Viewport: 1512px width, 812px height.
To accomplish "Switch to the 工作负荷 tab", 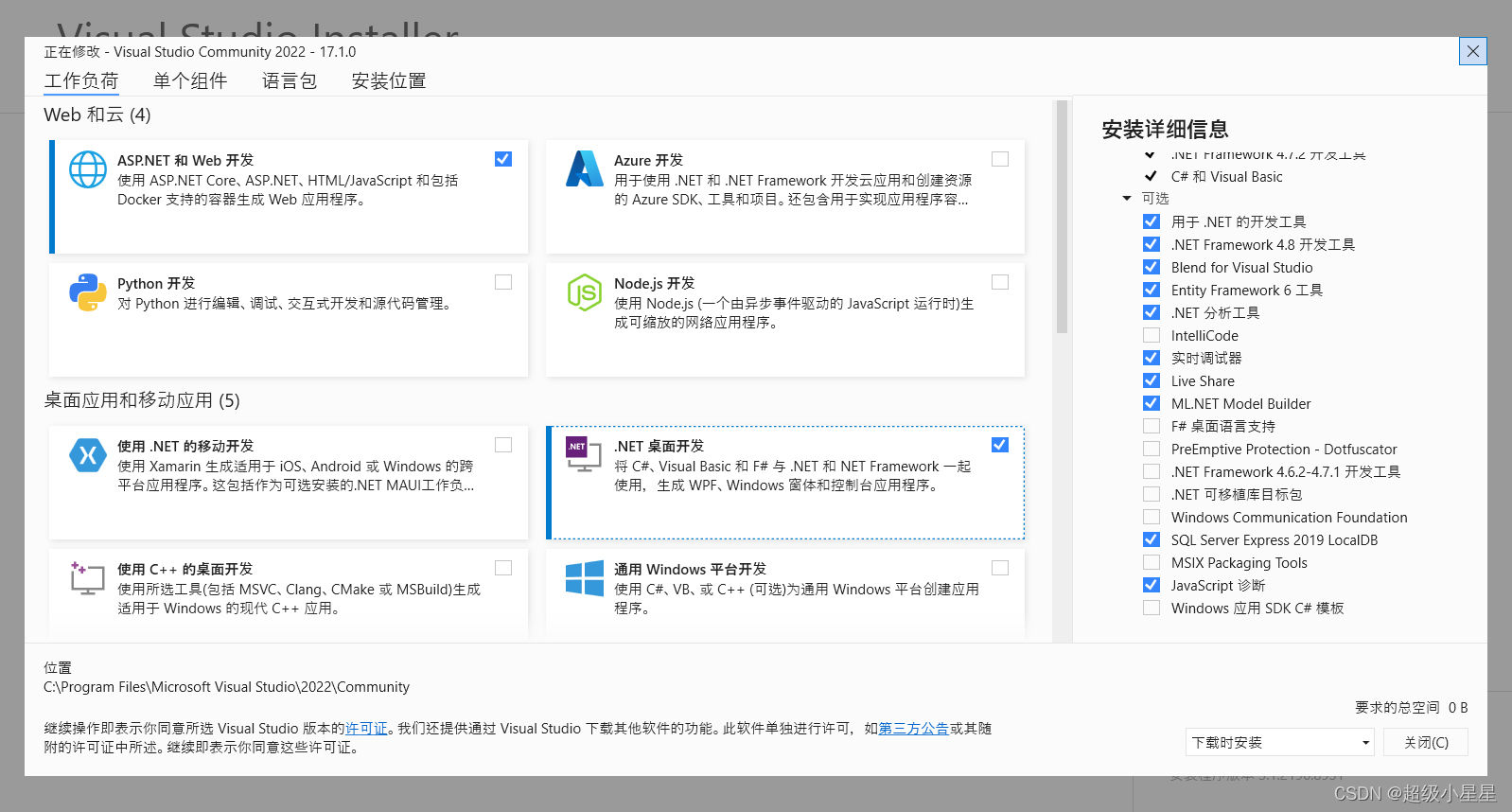I will [81, 81].
